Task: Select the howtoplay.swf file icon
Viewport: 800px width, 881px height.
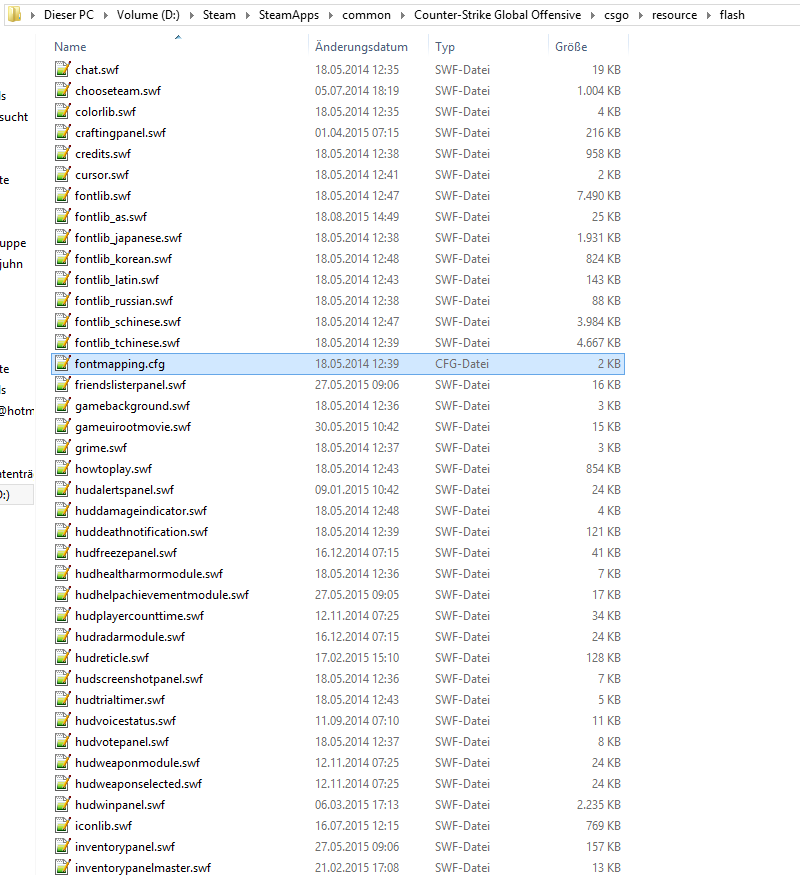Action: pyautogui.click(x=63, y=468)
